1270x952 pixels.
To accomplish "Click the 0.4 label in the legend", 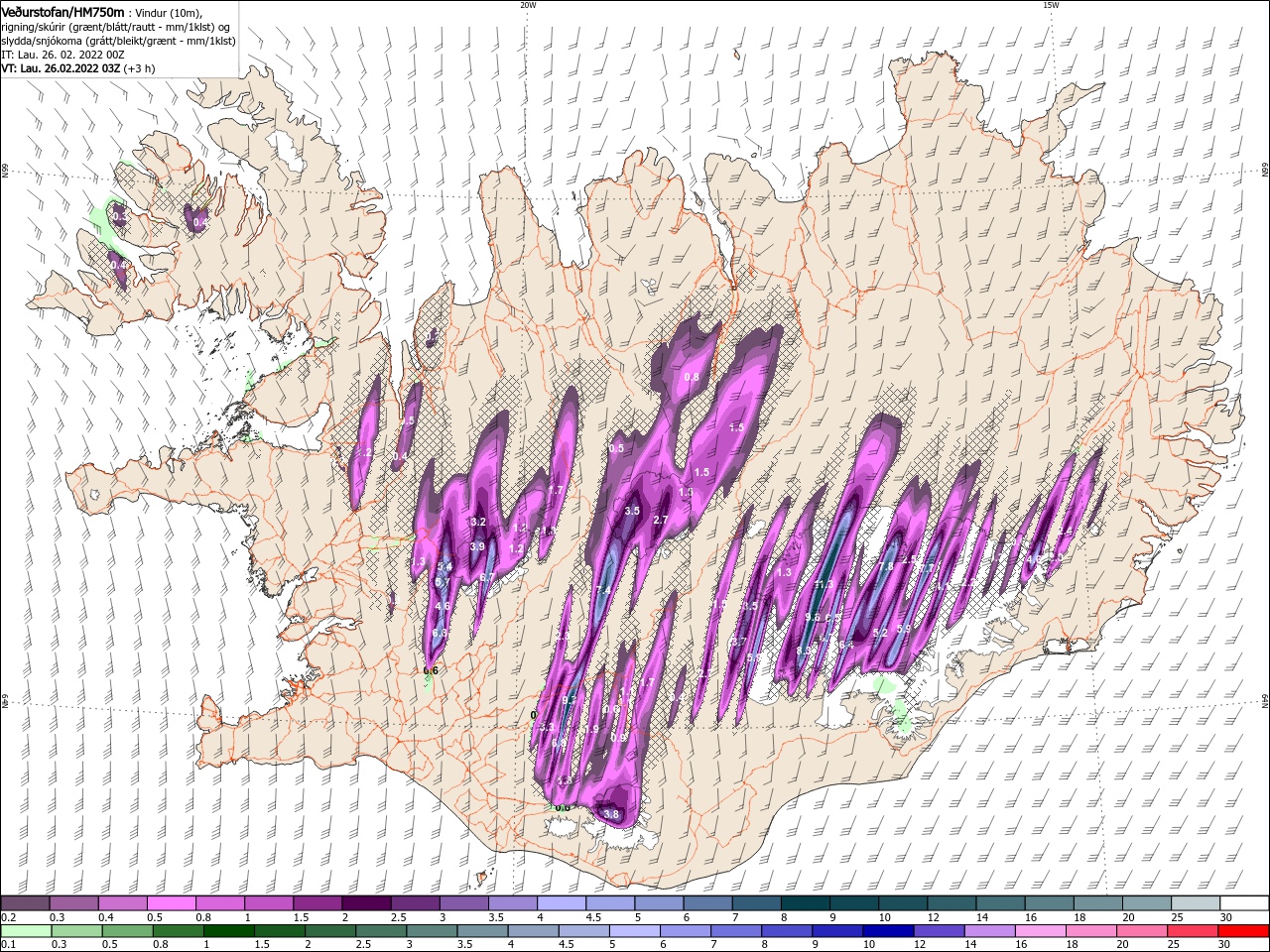I will point(106,917).
